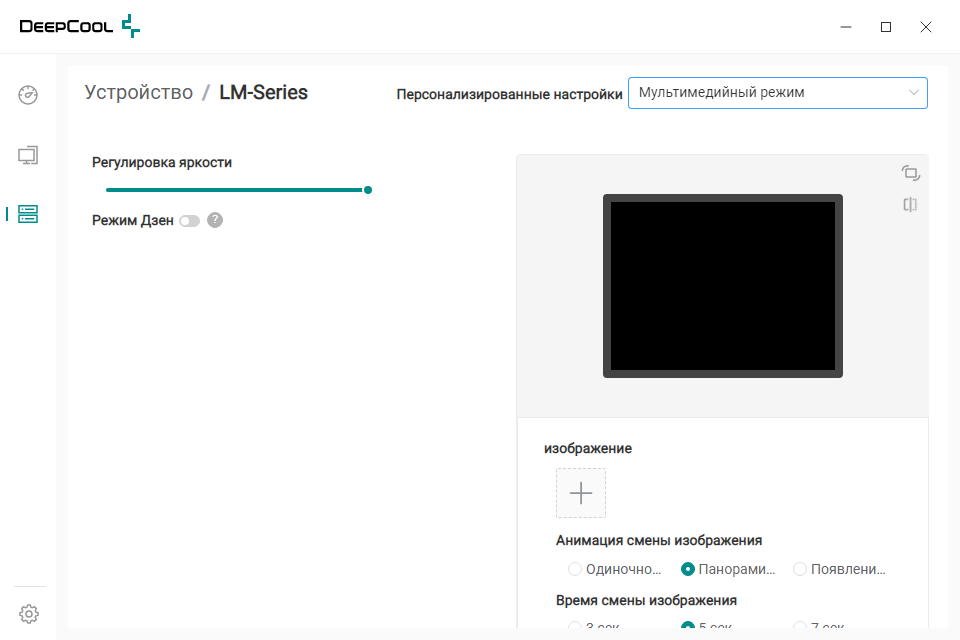Click the Анимация смены изображения heading
Screen dimensions: 960x640
click(659, 540)
